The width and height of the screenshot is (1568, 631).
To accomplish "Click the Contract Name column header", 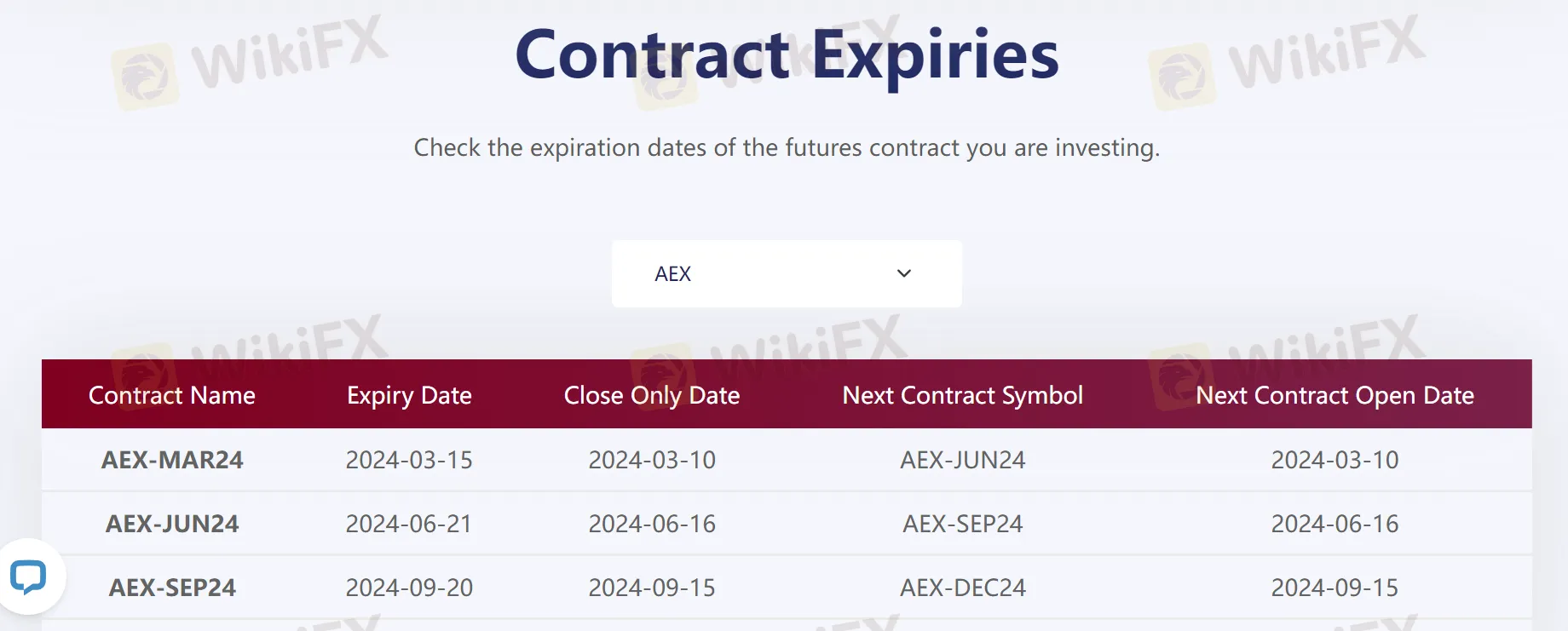I will click(x=172, y=395).
